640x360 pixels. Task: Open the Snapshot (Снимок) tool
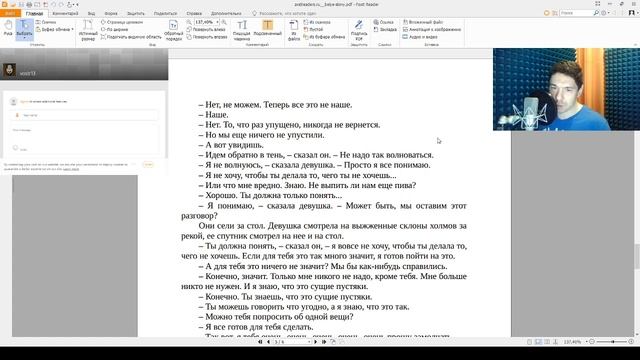pos(46,22)
